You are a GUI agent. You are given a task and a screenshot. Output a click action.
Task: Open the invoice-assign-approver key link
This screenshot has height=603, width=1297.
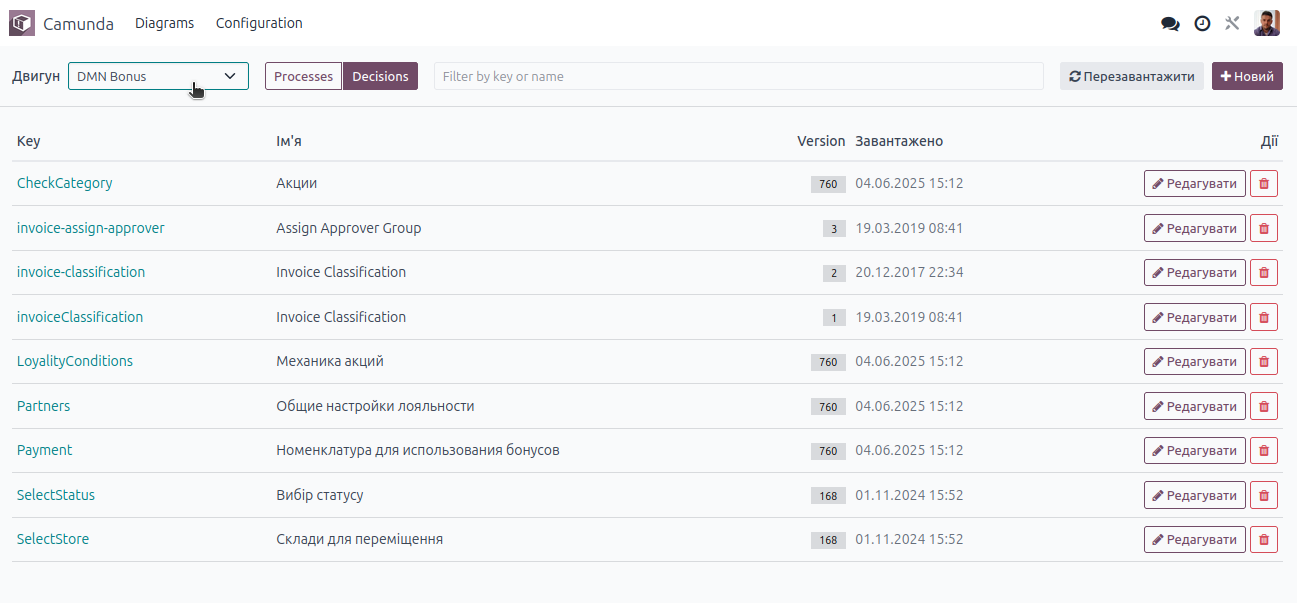click(x=91, y=228)
